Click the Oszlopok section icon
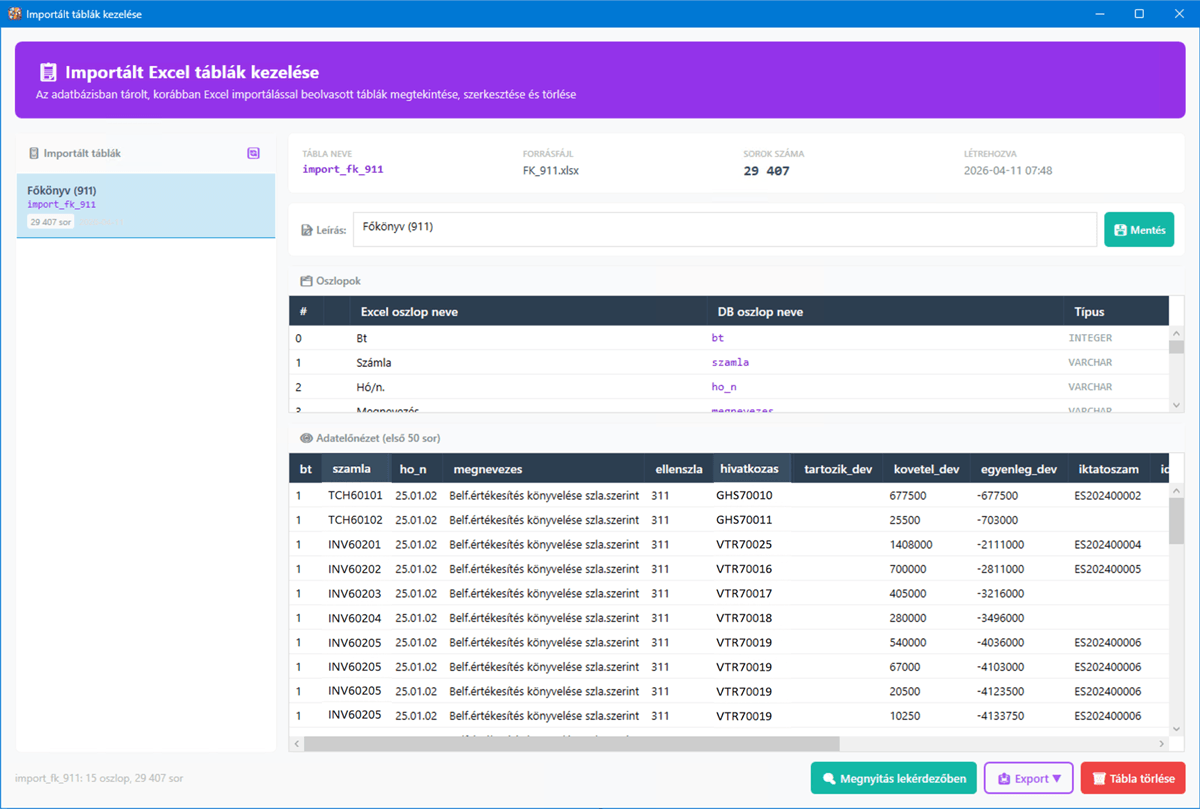 [306, 281]
